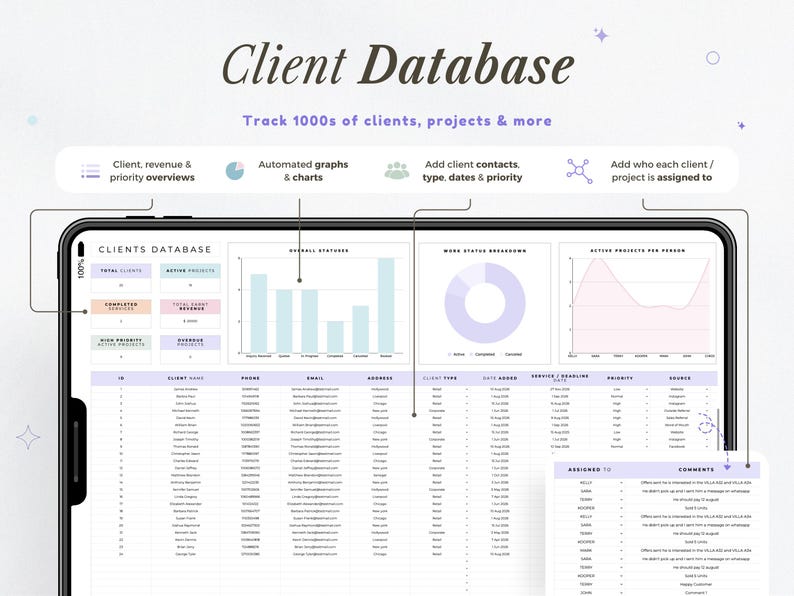Click the Track 1000s of clients tagline
Image resolution: width=794 pixels, height=596 pixels.
(x=397, y=121)
